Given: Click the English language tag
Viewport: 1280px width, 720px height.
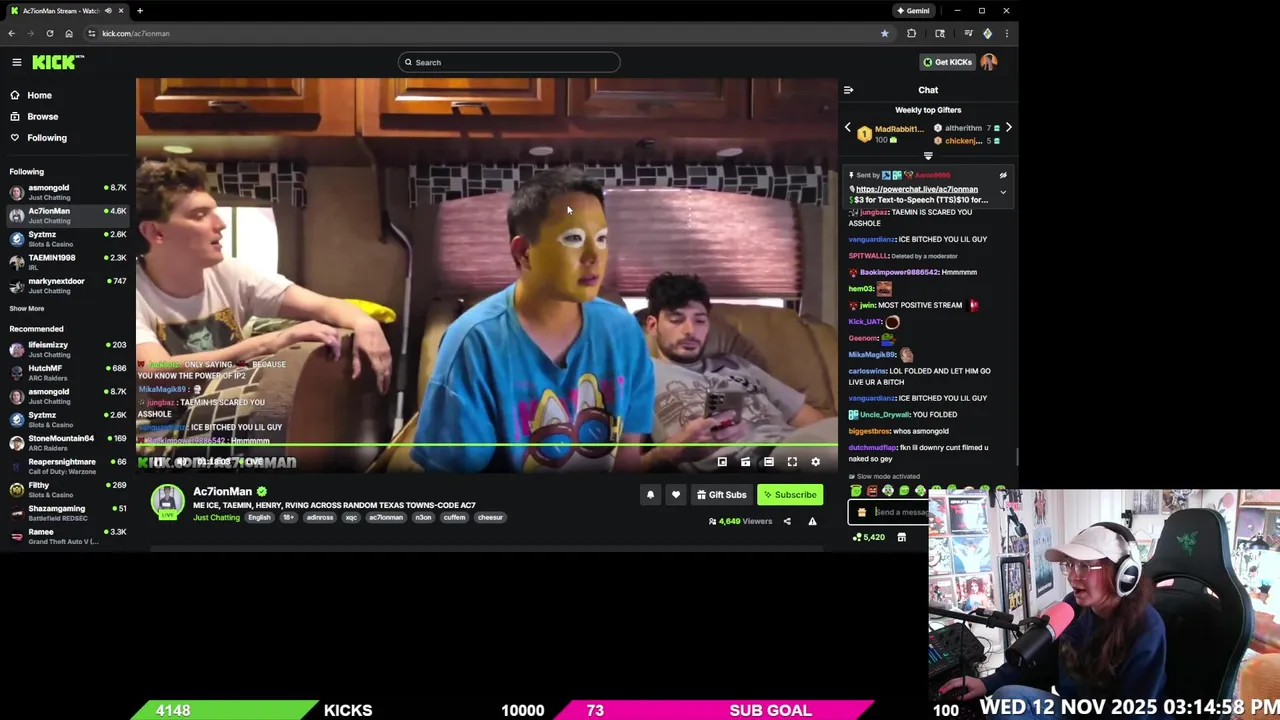Looking at the screenshot, I should (259, 517).
